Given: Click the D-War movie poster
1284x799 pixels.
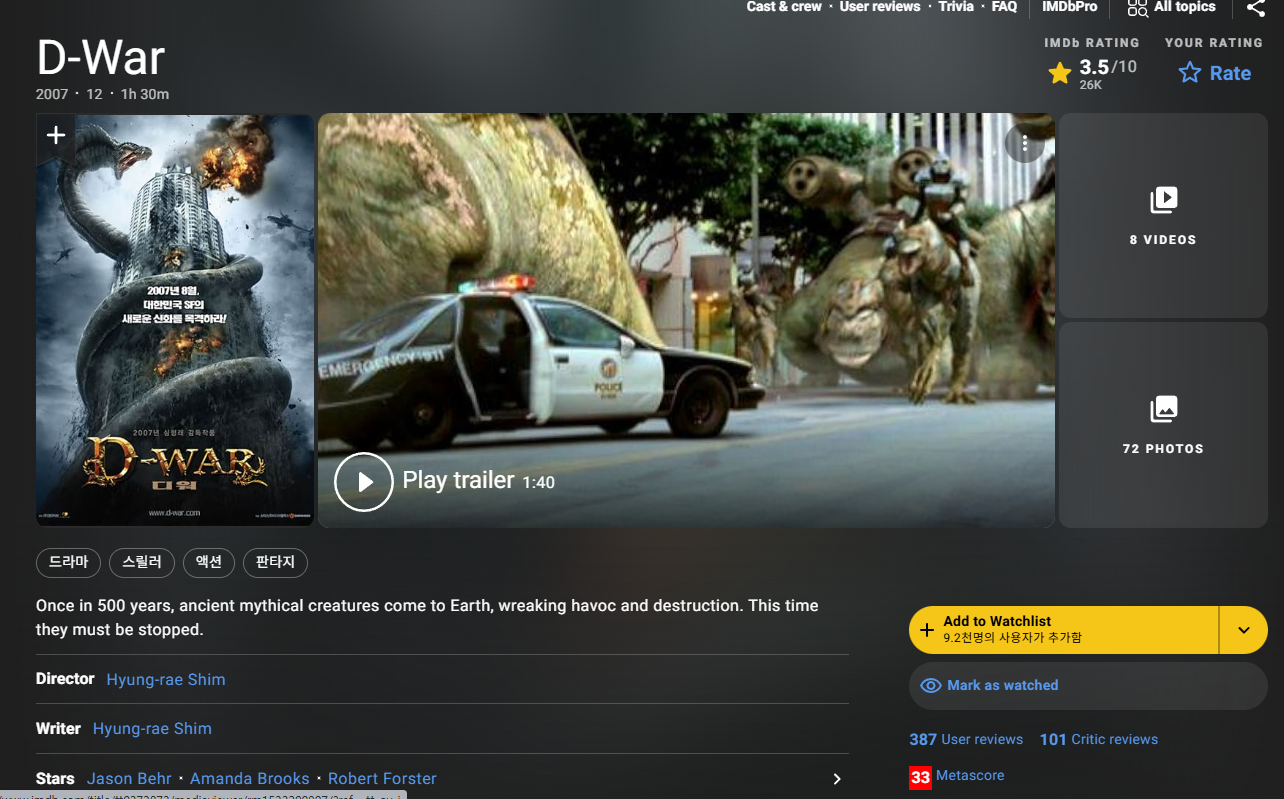Looking at the screenshot, I should (175, 330).
